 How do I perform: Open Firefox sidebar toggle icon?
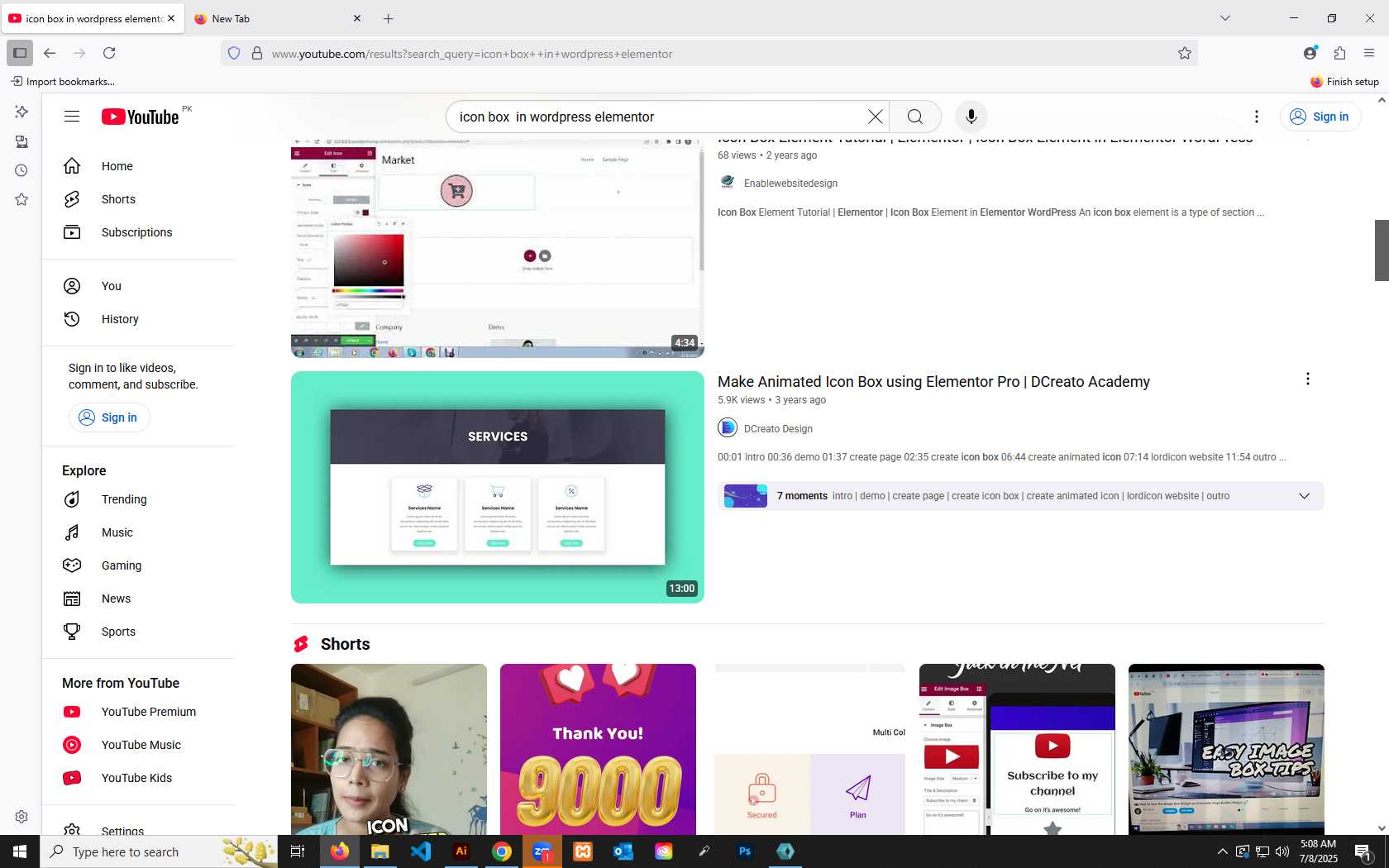click(20, 53)
